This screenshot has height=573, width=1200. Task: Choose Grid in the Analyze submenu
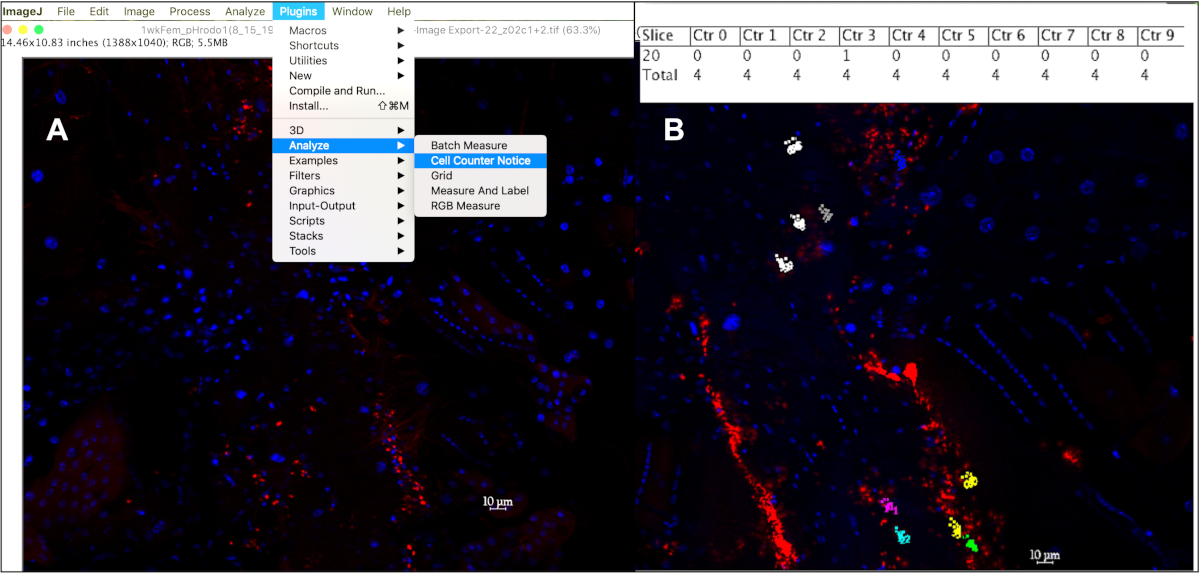point(441,176)
